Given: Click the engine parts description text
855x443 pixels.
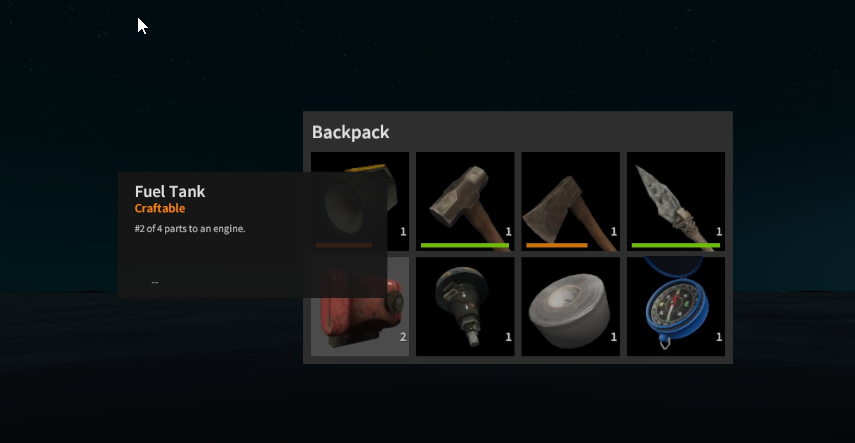Looking at the screenshot, I should [x=190, y=229].
